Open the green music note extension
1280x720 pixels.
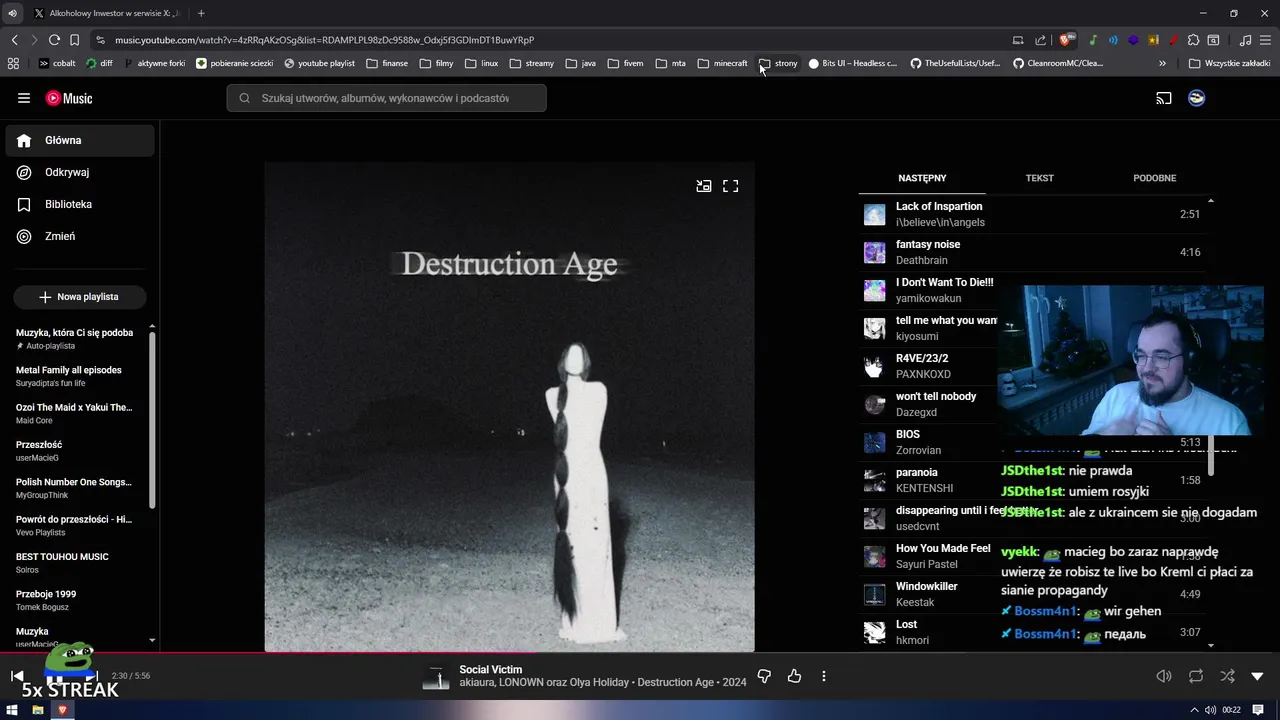click(x=1093, y=40)
